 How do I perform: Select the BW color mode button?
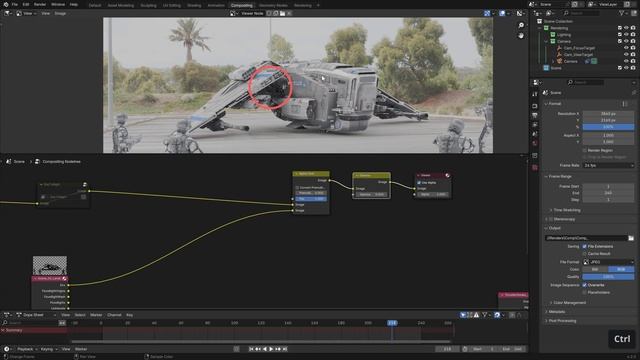(x=595, y=269)
